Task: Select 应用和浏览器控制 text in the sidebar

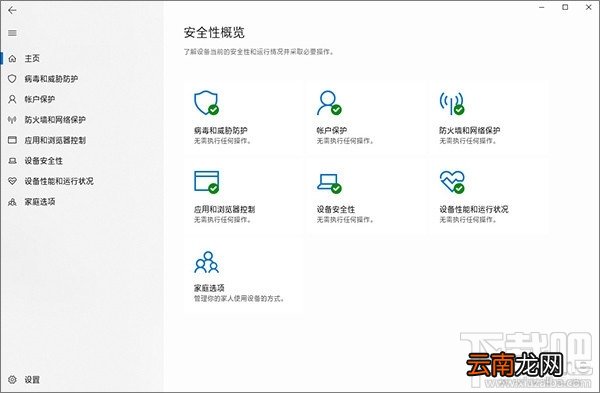Action: (x=55, y=140)
